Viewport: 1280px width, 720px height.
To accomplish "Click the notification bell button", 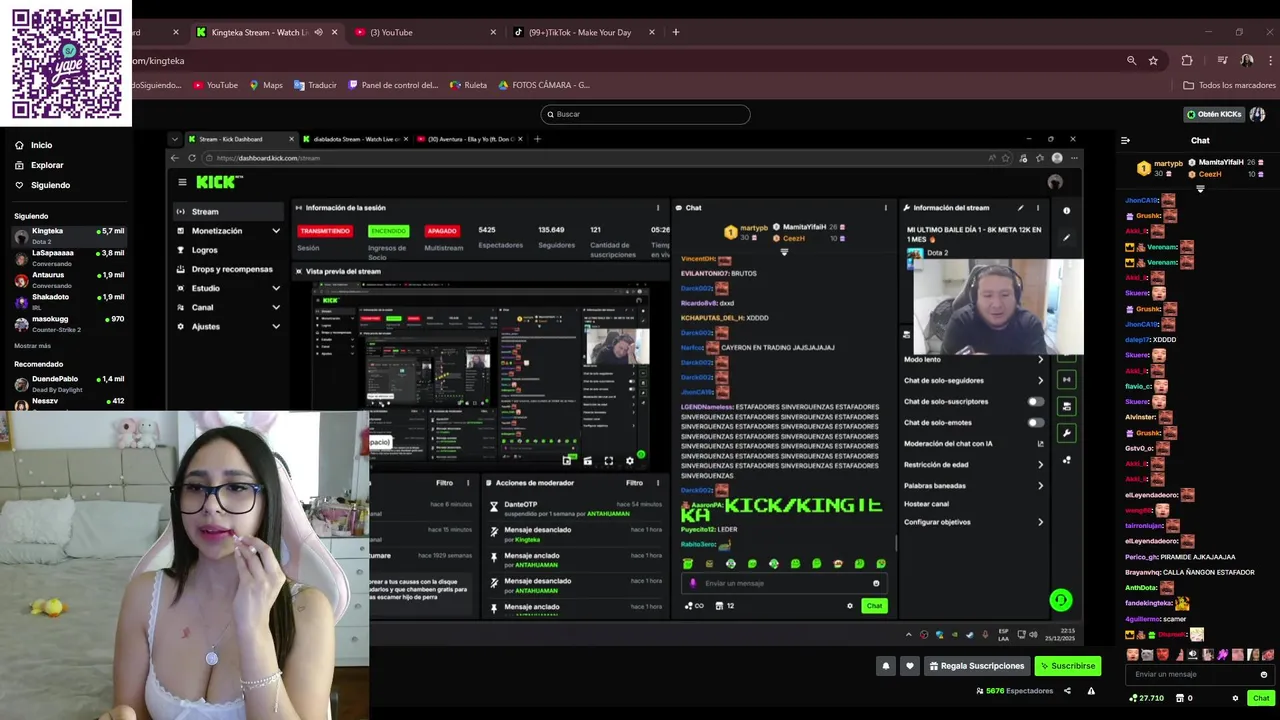I will point(885,666).
